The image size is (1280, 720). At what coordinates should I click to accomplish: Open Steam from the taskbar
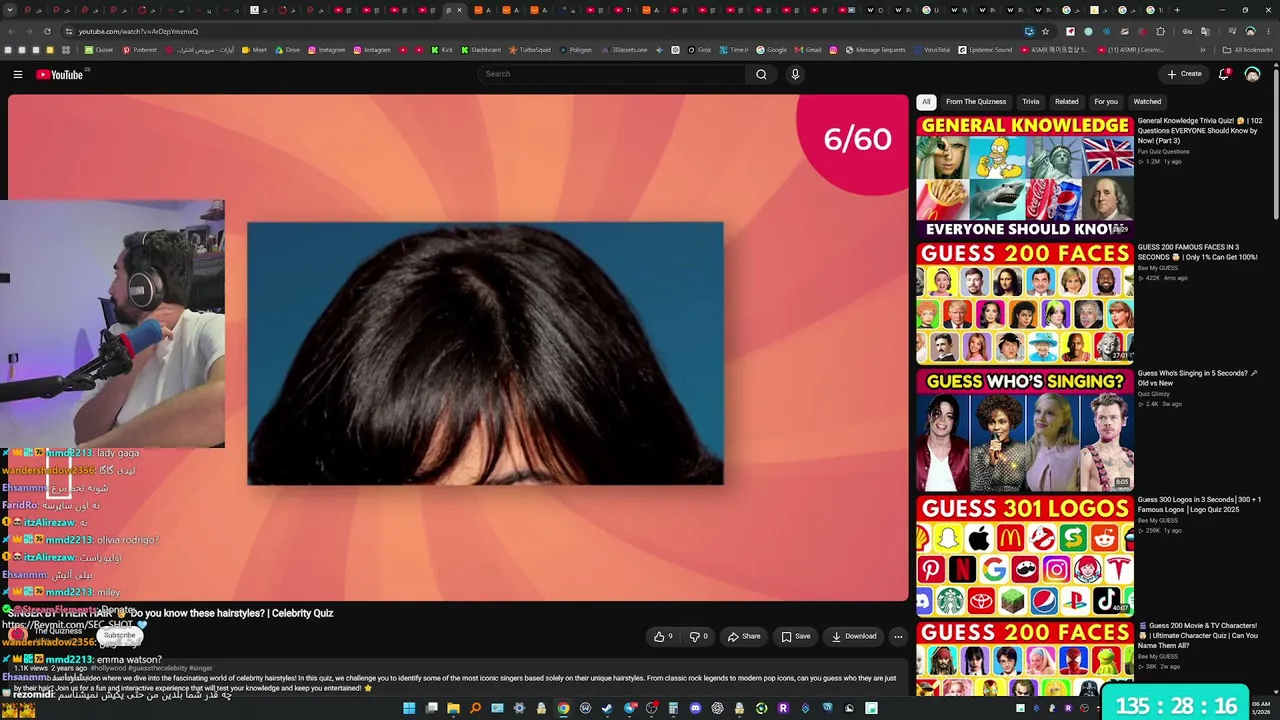pos(607,709)
